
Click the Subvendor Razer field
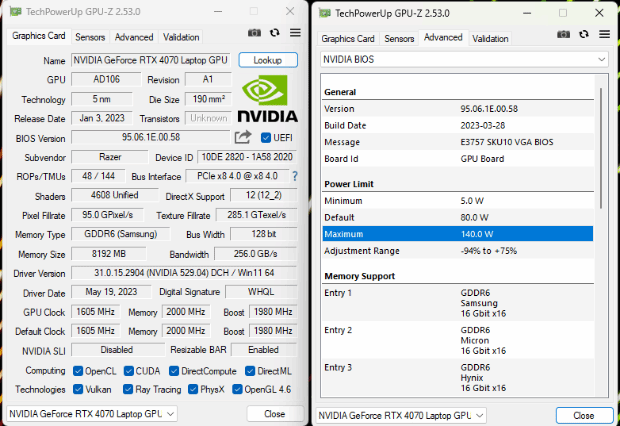pos(110,157)
